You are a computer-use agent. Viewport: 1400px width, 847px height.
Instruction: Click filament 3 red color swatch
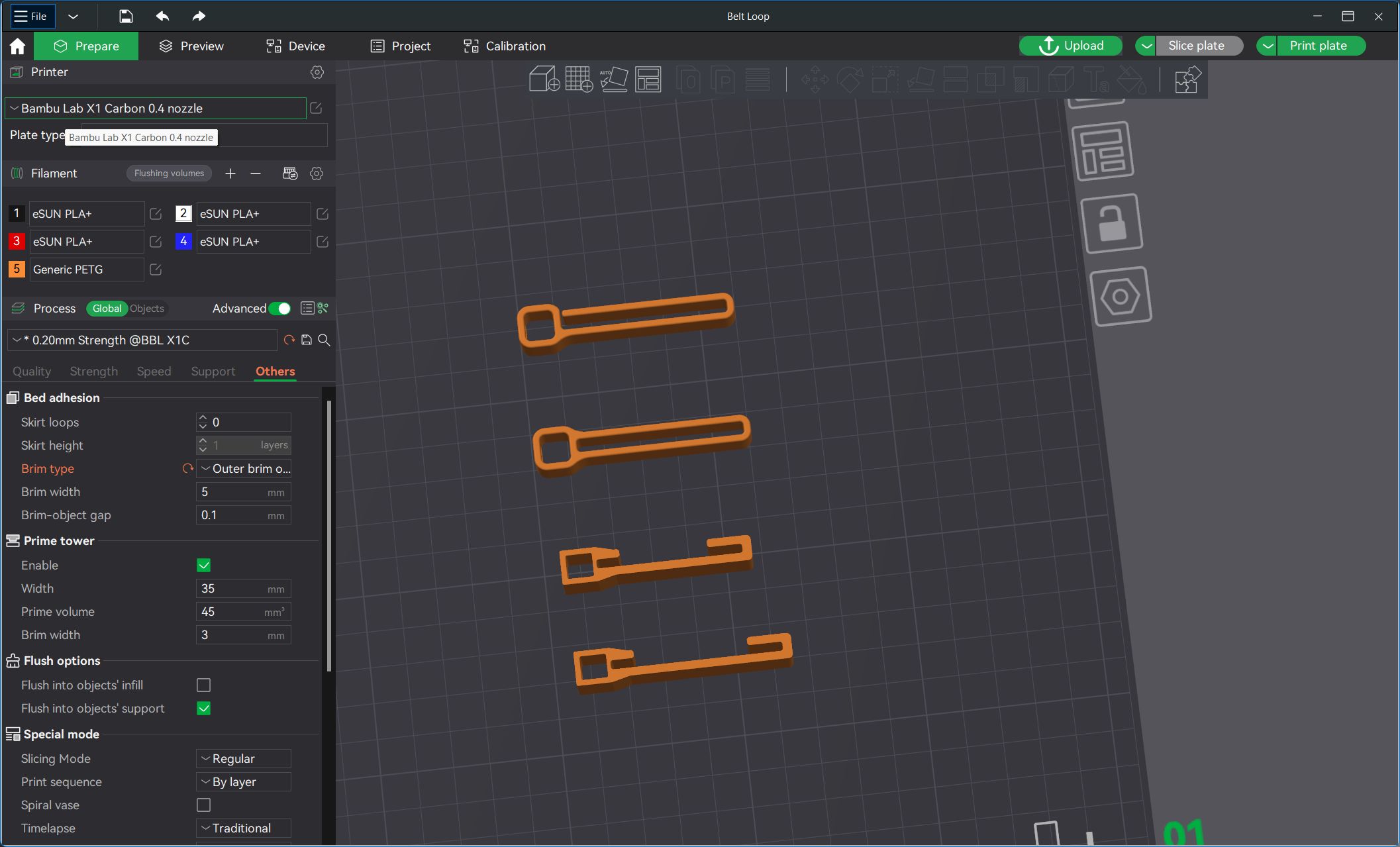tap(17, 242)
